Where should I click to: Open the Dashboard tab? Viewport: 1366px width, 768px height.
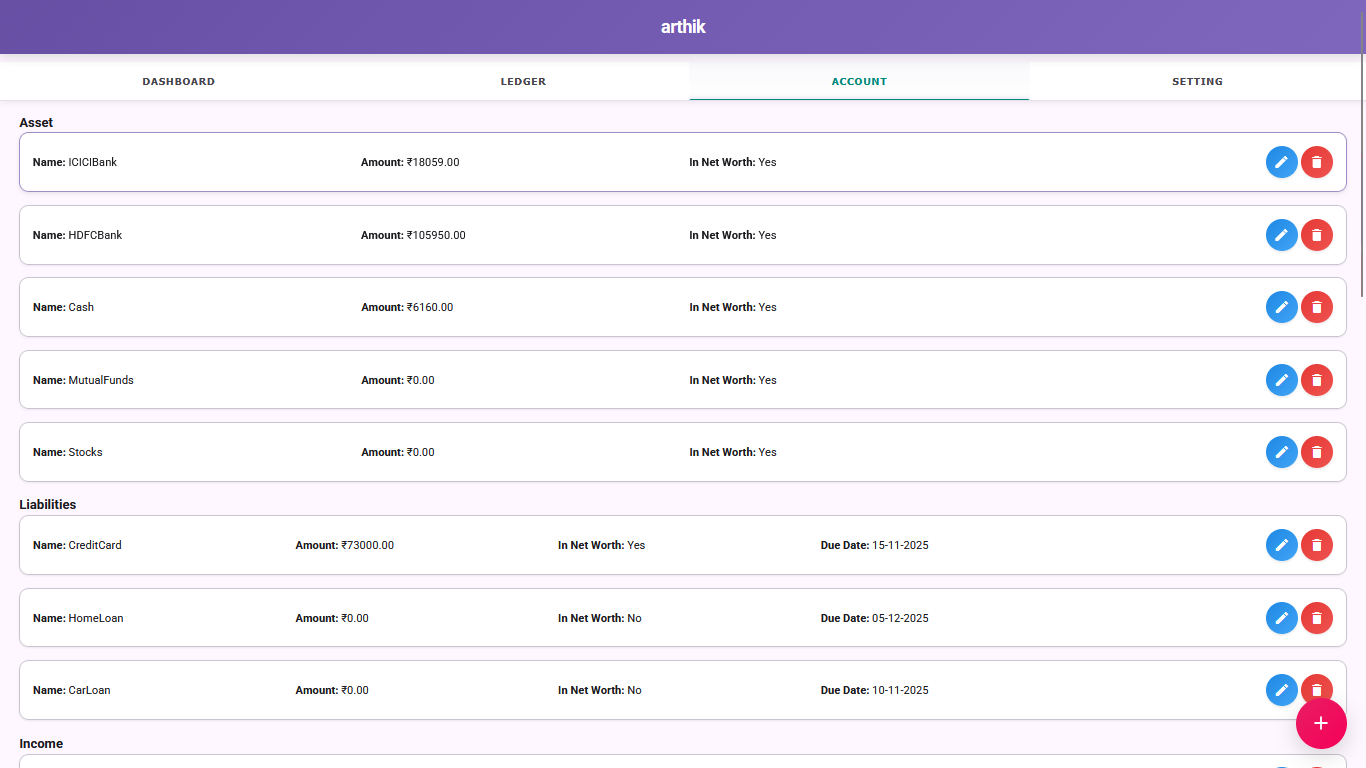[179, 81]
